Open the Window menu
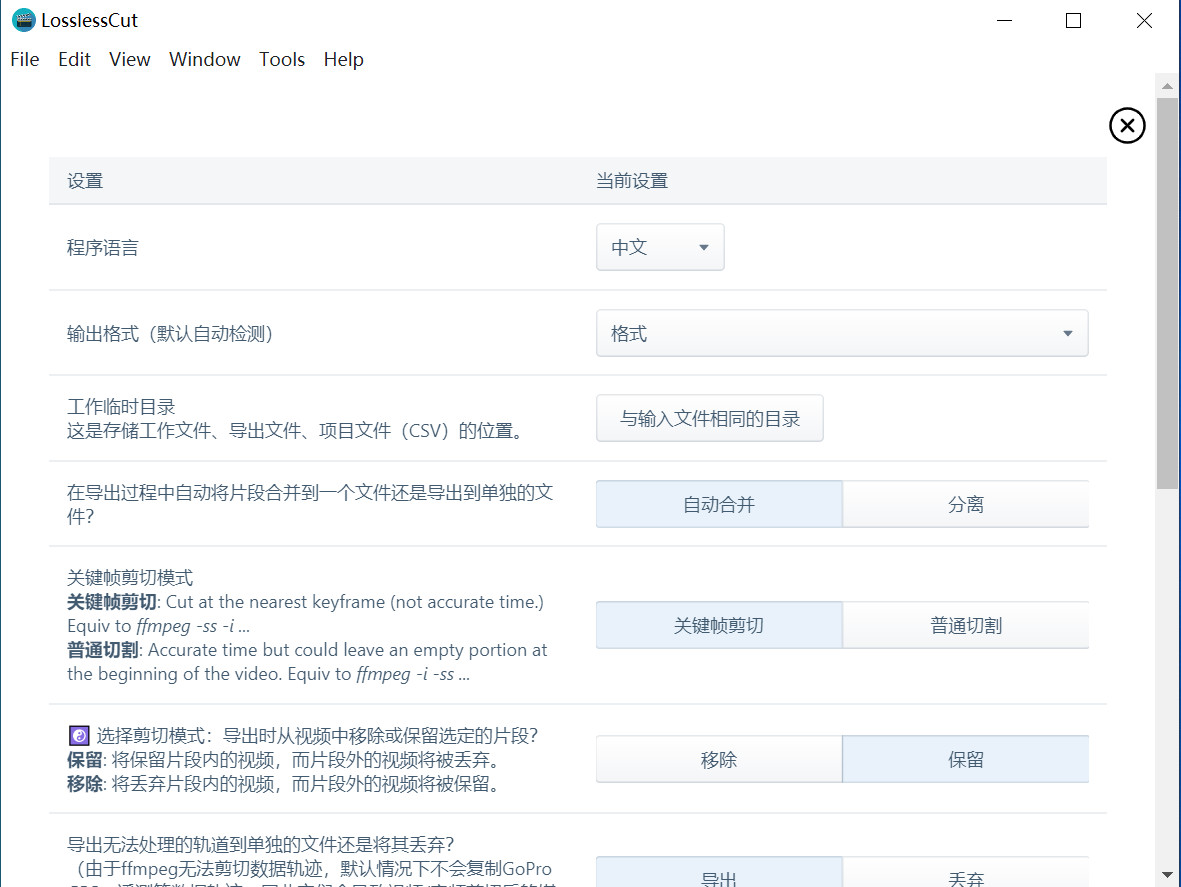 click(x=205, y=60)
